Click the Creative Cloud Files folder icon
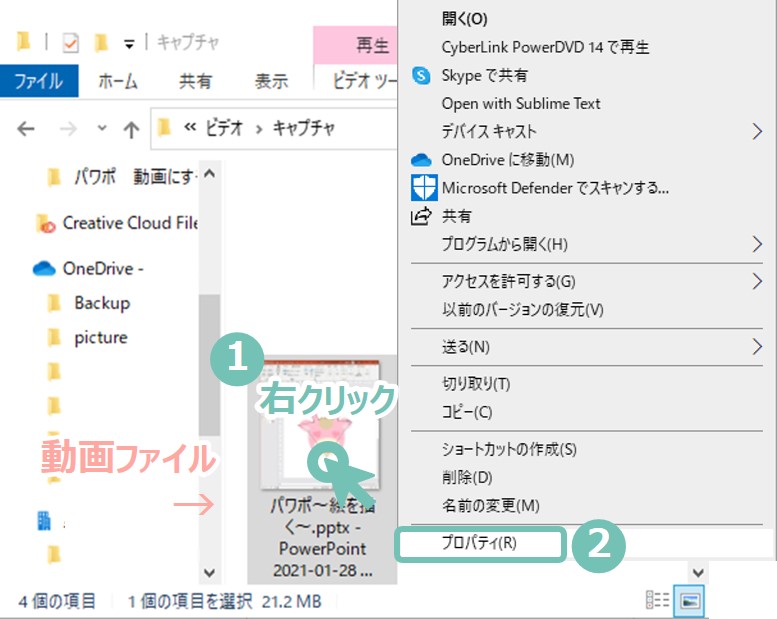The height and width of the screenshot is (619, 777). tap(46, 224)
